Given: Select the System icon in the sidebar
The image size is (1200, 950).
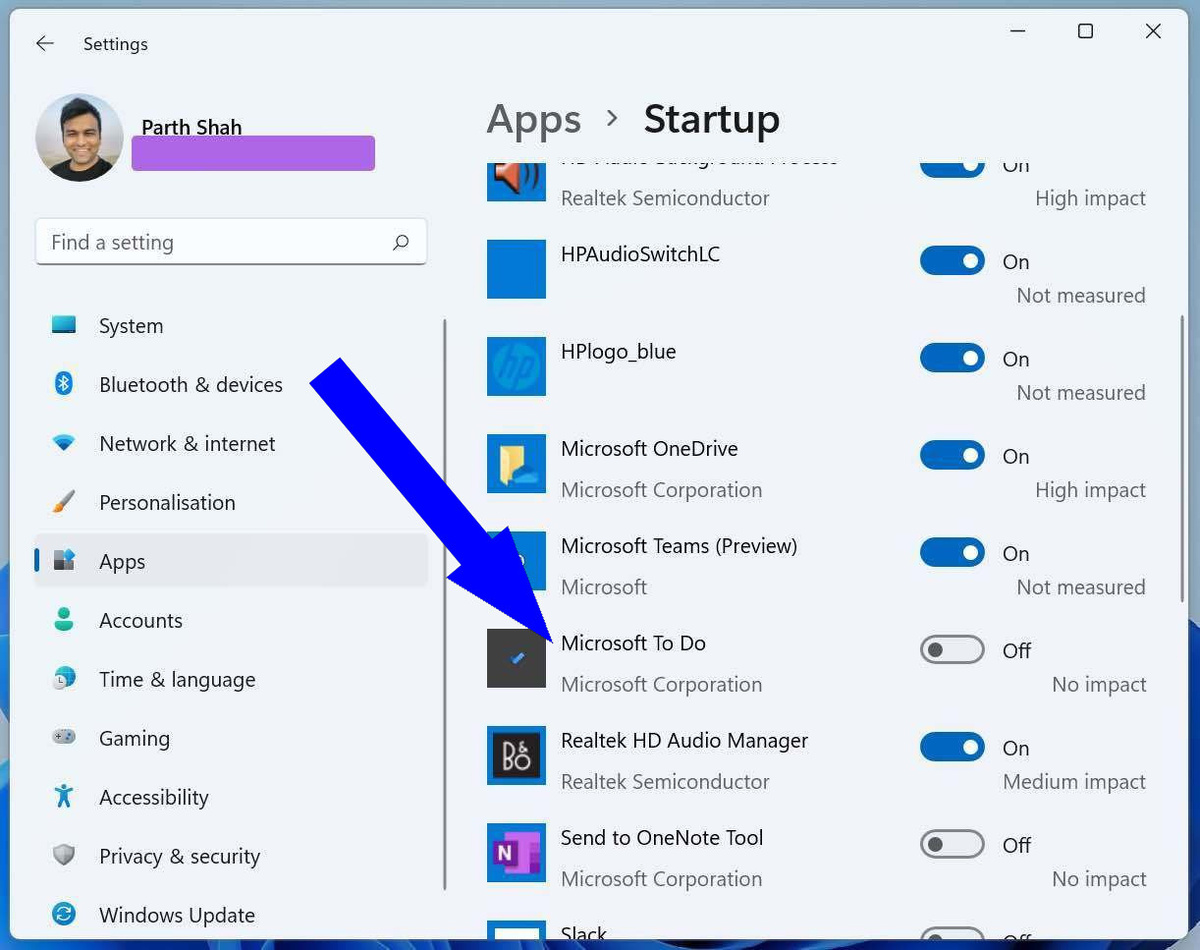Looking at the screenshot, I should coord(63,325).
